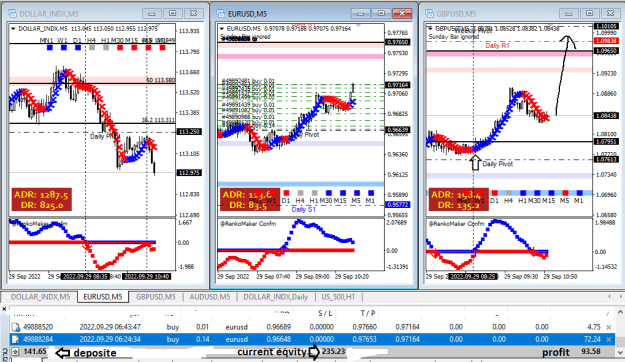Click the total profit value 93.58
625x362 pixels.
[x=591, y=352]
